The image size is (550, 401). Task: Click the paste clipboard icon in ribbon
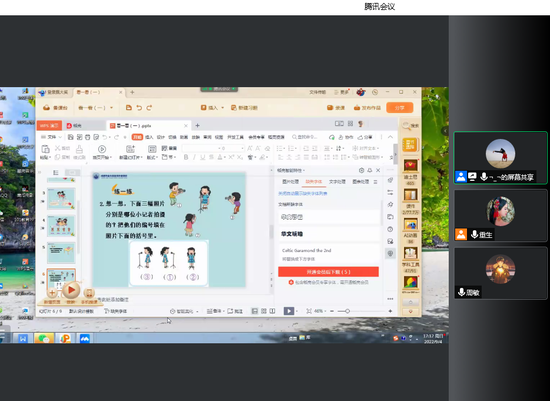click(45, 149)
